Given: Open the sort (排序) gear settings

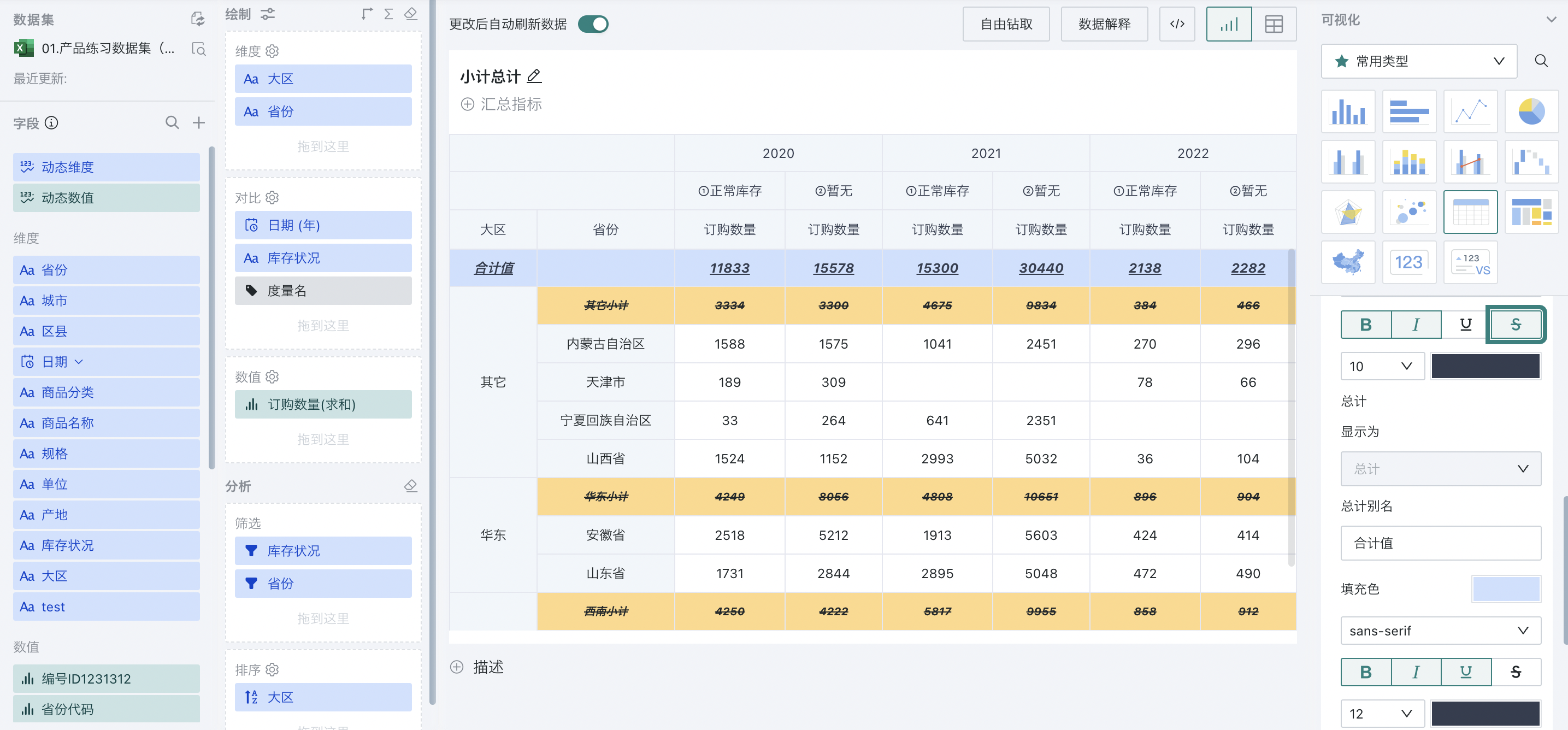Looking at the screenshot, I should coord(272,670).
